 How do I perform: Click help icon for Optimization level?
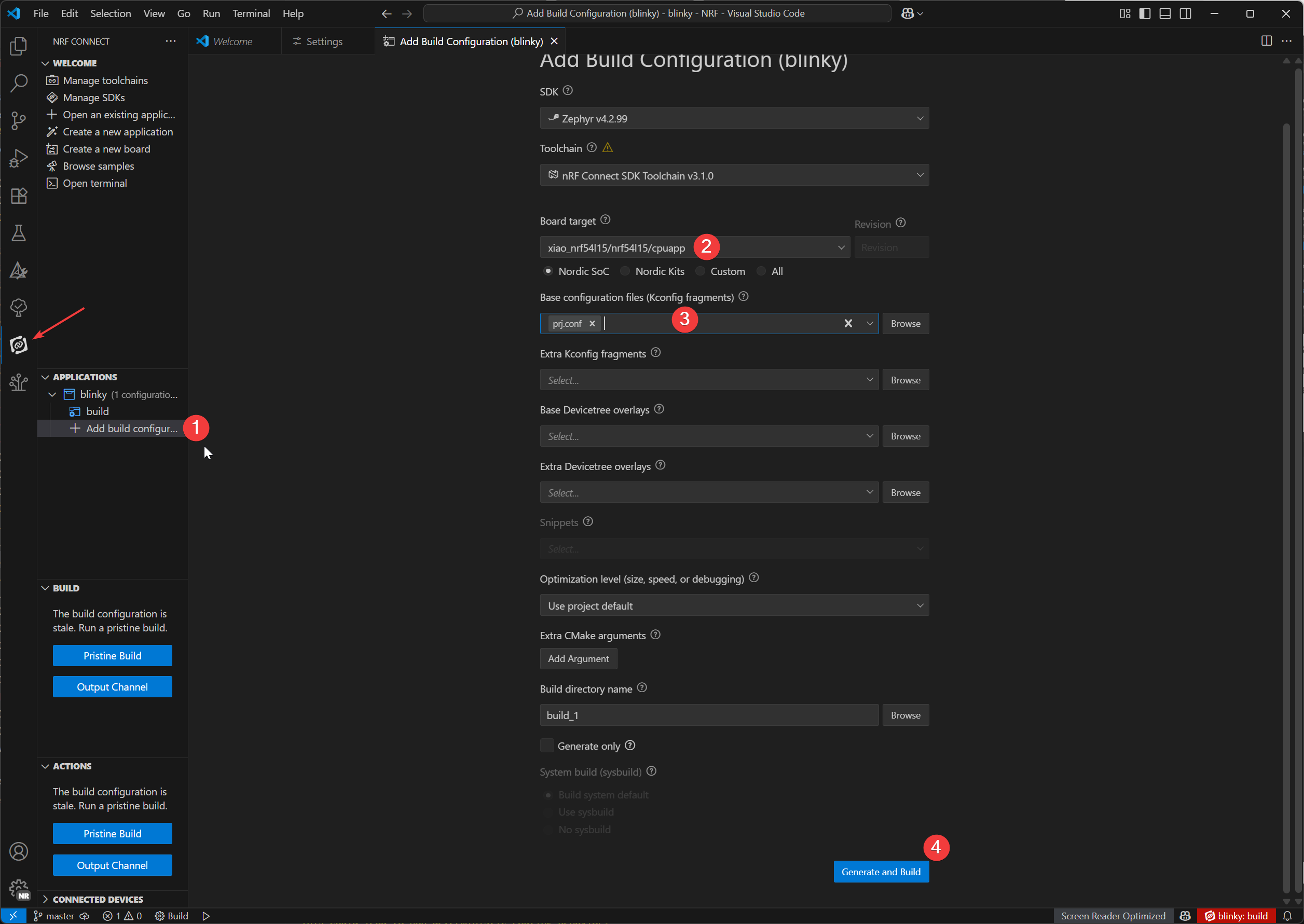(754, 578)
